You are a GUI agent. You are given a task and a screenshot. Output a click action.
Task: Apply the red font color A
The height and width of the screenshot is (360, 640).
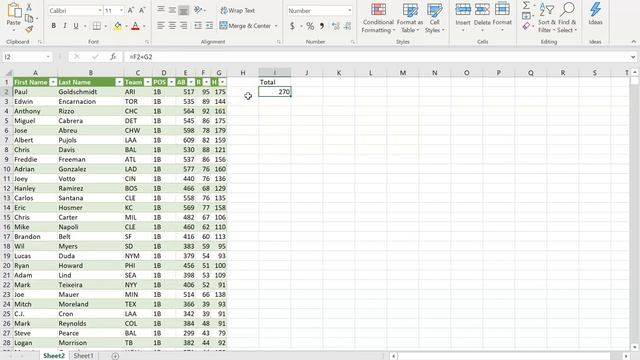136,26
